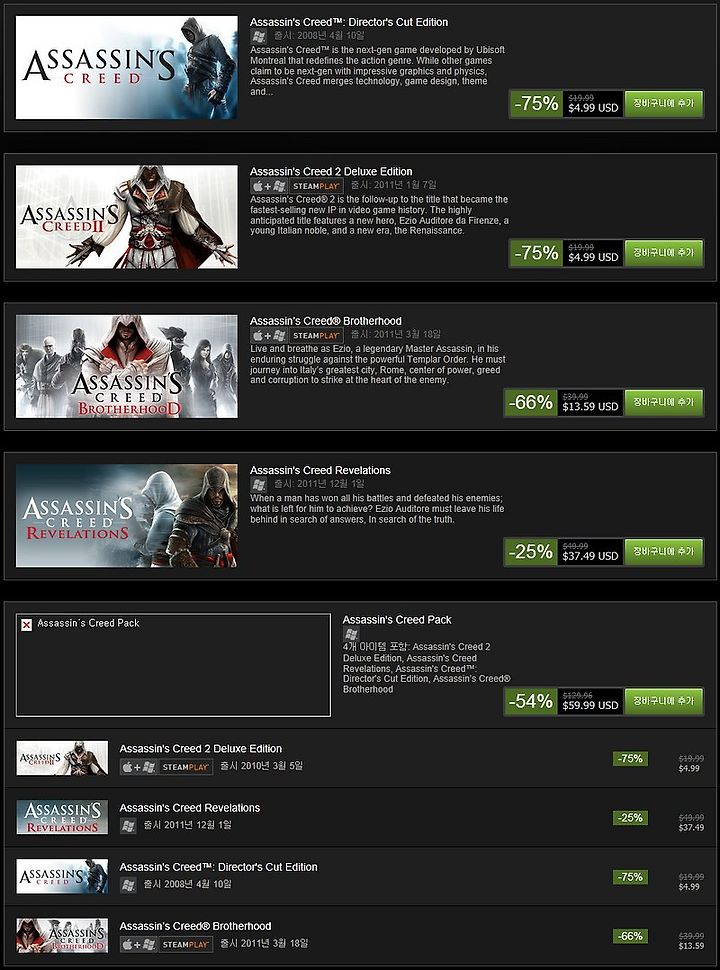Click SteamPlay badge in pack list Brotherhood row

pos(186,945)
